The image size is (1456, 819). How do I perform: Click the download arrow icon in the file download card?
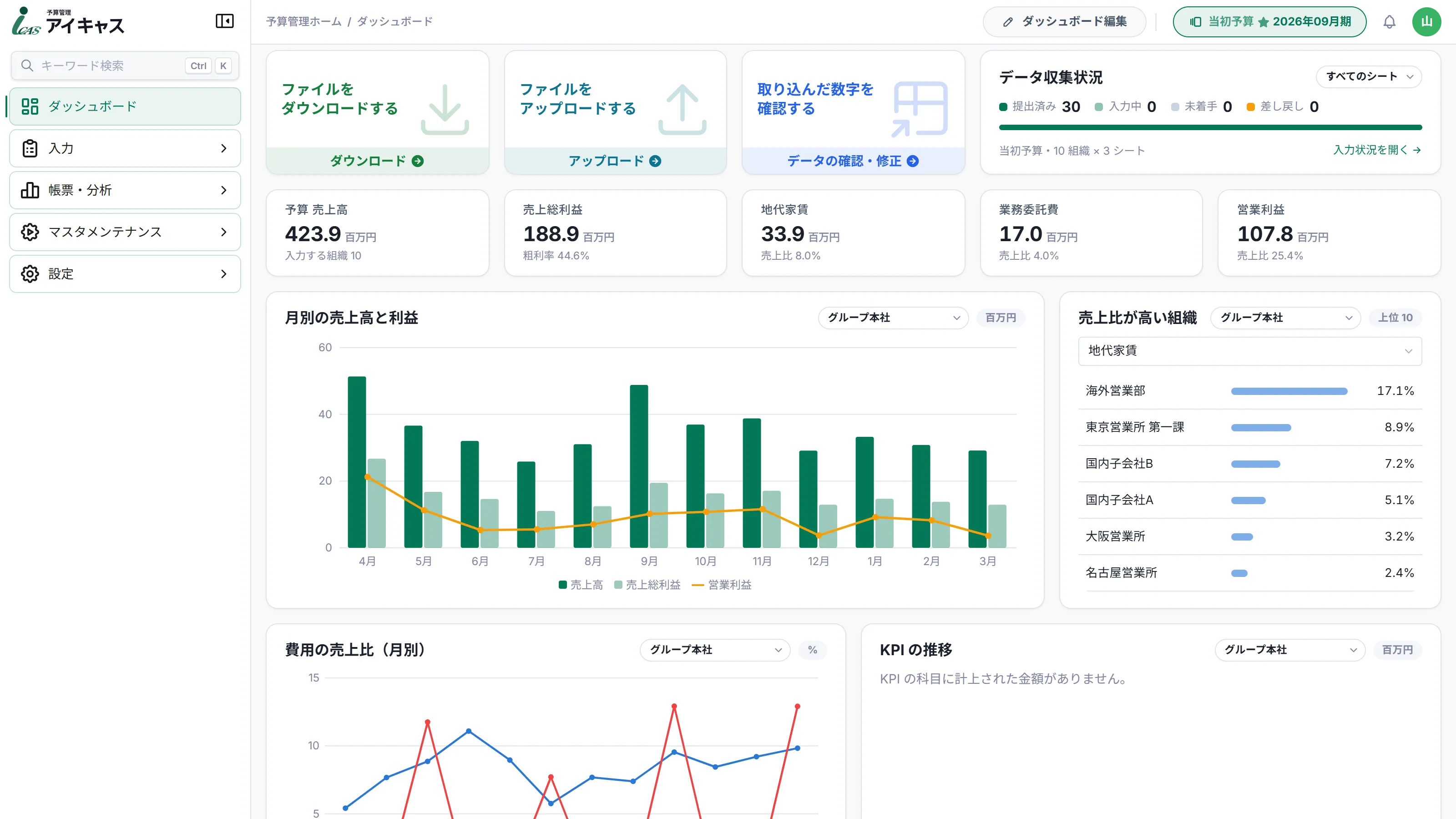point(445,109)
